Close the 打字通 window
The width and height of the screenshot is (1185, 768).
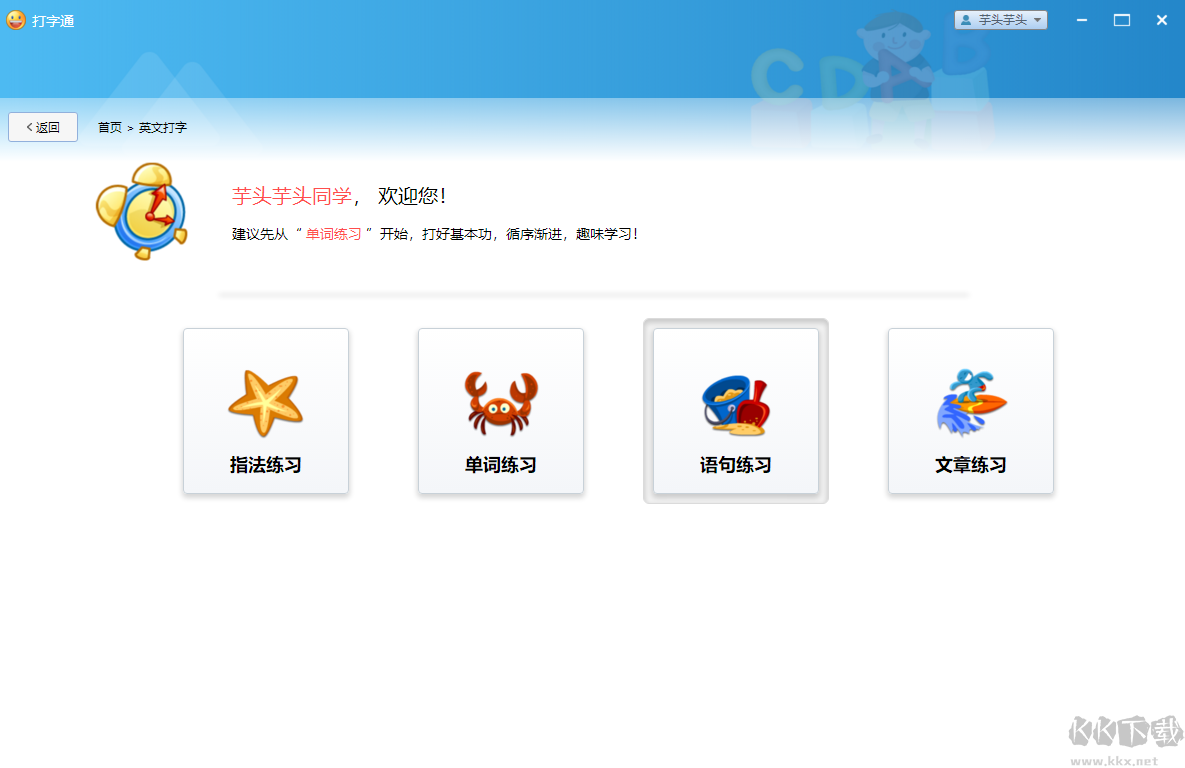1162,20
